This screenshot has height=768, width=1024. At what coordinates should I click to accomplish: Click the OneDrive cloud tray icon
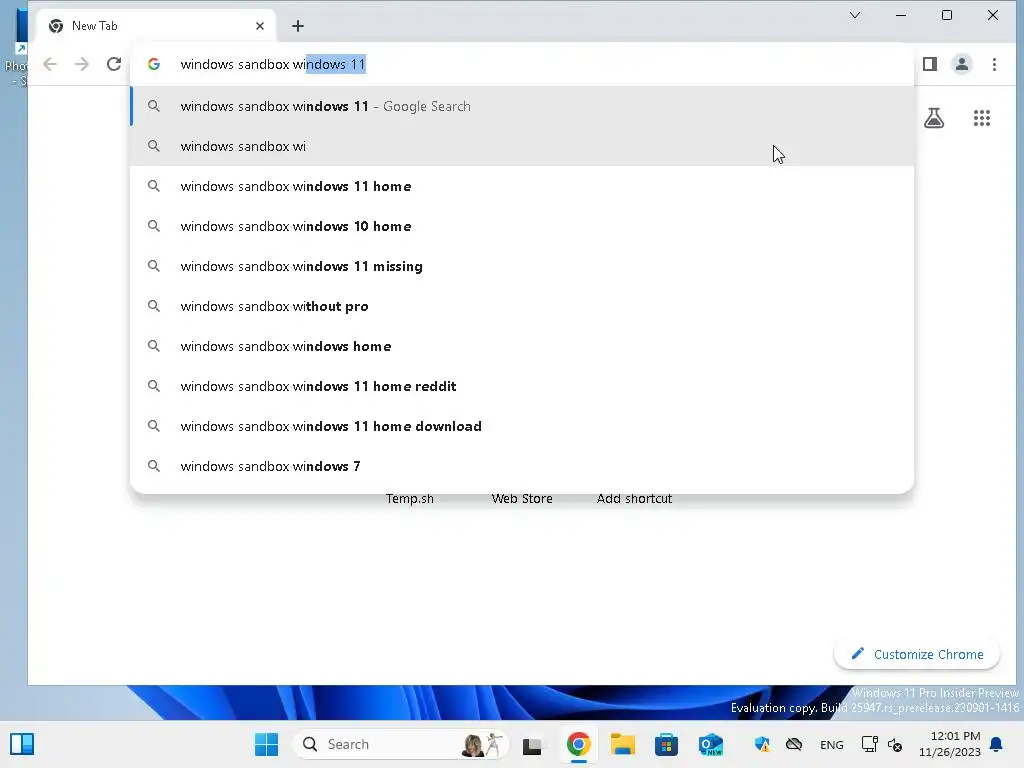pos(794,744)
